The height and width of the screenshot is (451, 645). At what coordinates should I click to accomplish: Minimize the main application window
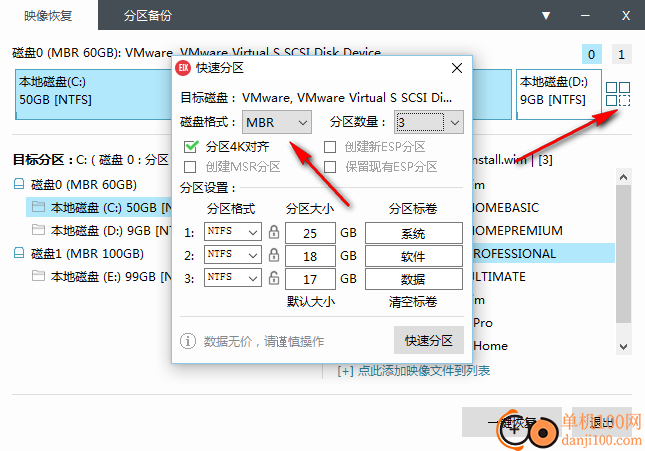click(585, 16)
